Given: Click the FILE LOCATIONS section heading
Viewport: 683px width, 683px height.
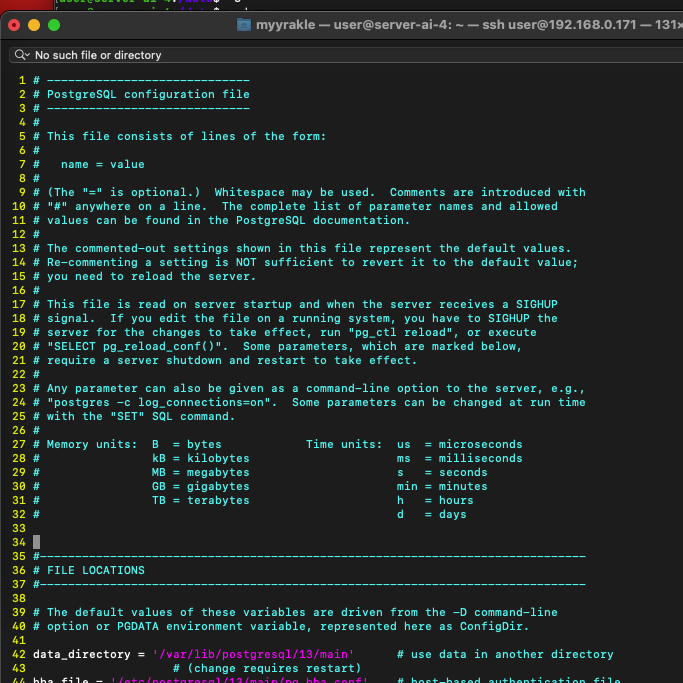Looking at the screenshot, I should tap(95, 570).
